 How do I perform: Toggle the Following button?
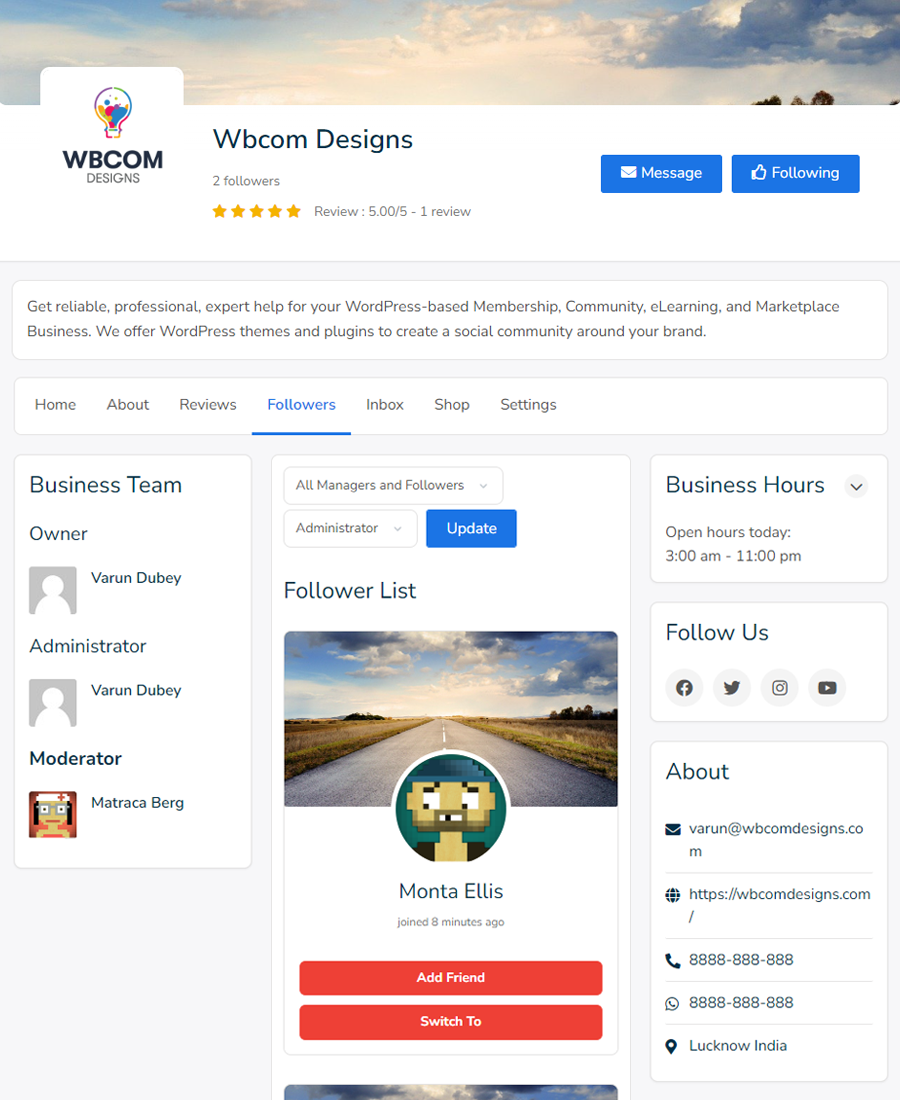pyautogui.click(x=795, y=173)
